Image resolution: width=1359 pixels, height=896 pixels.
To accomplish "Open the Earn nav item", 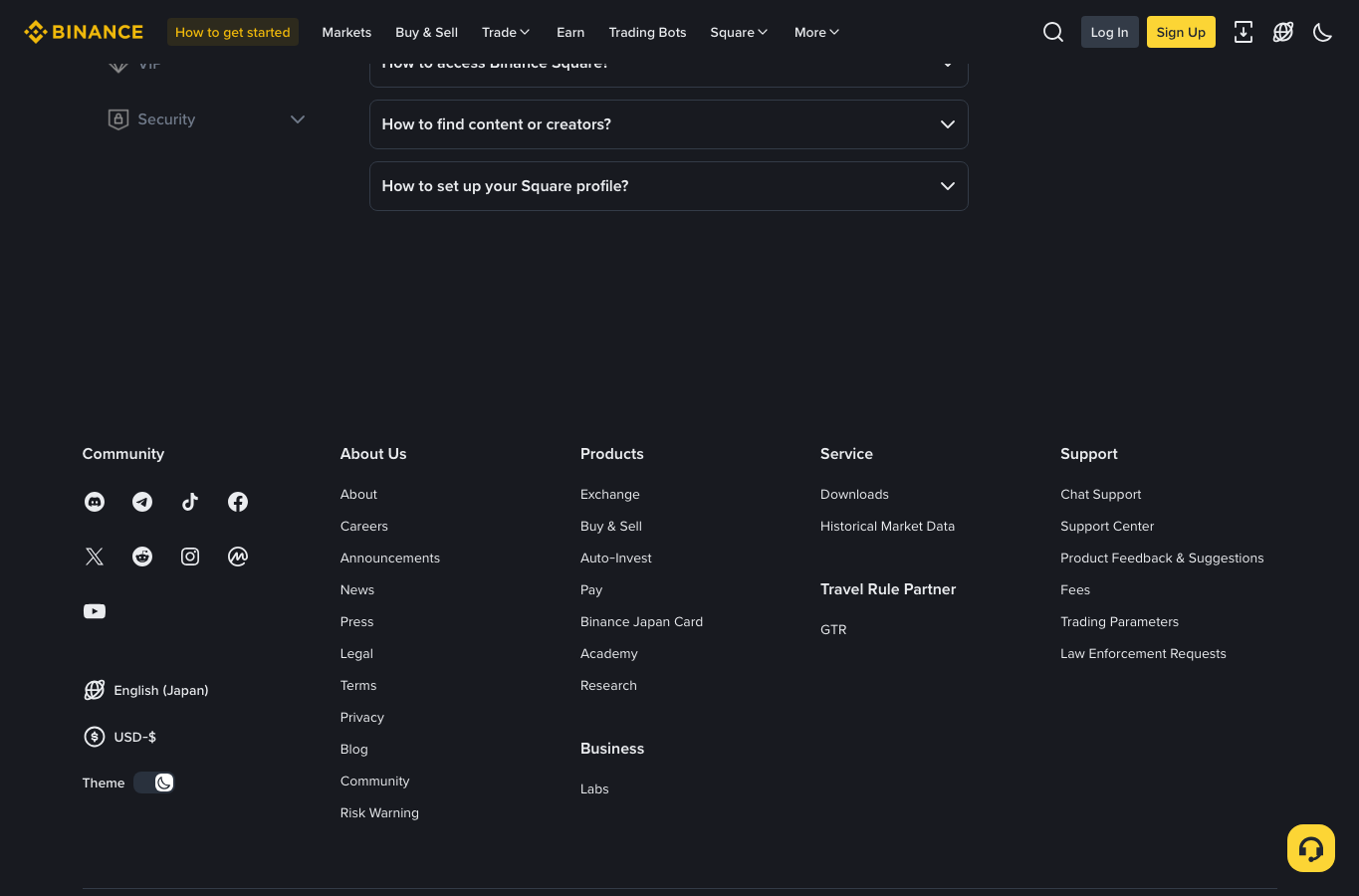I will tap(570, 32).
